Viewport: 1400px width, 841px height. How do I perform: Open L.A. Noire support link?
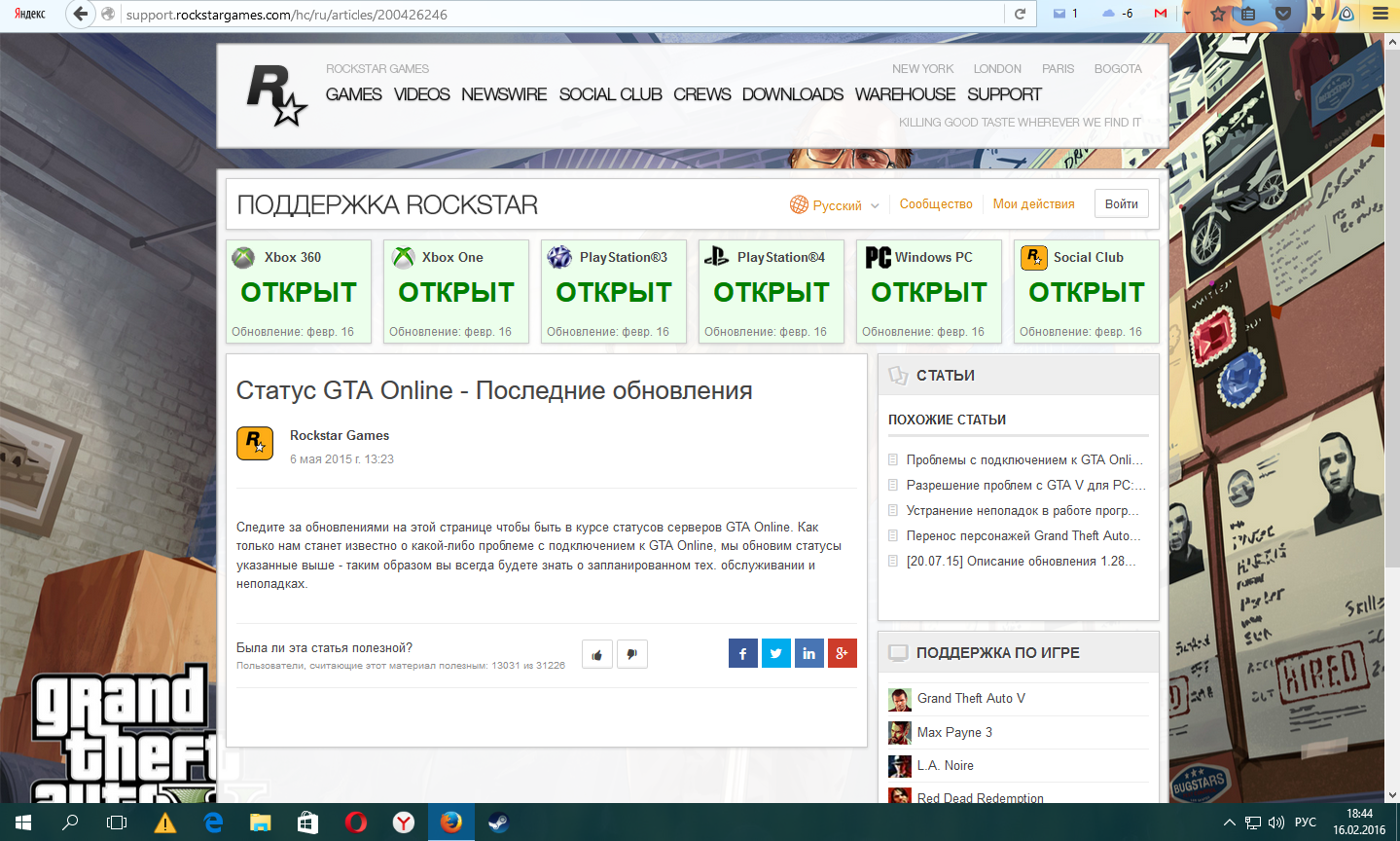[945, 766]
